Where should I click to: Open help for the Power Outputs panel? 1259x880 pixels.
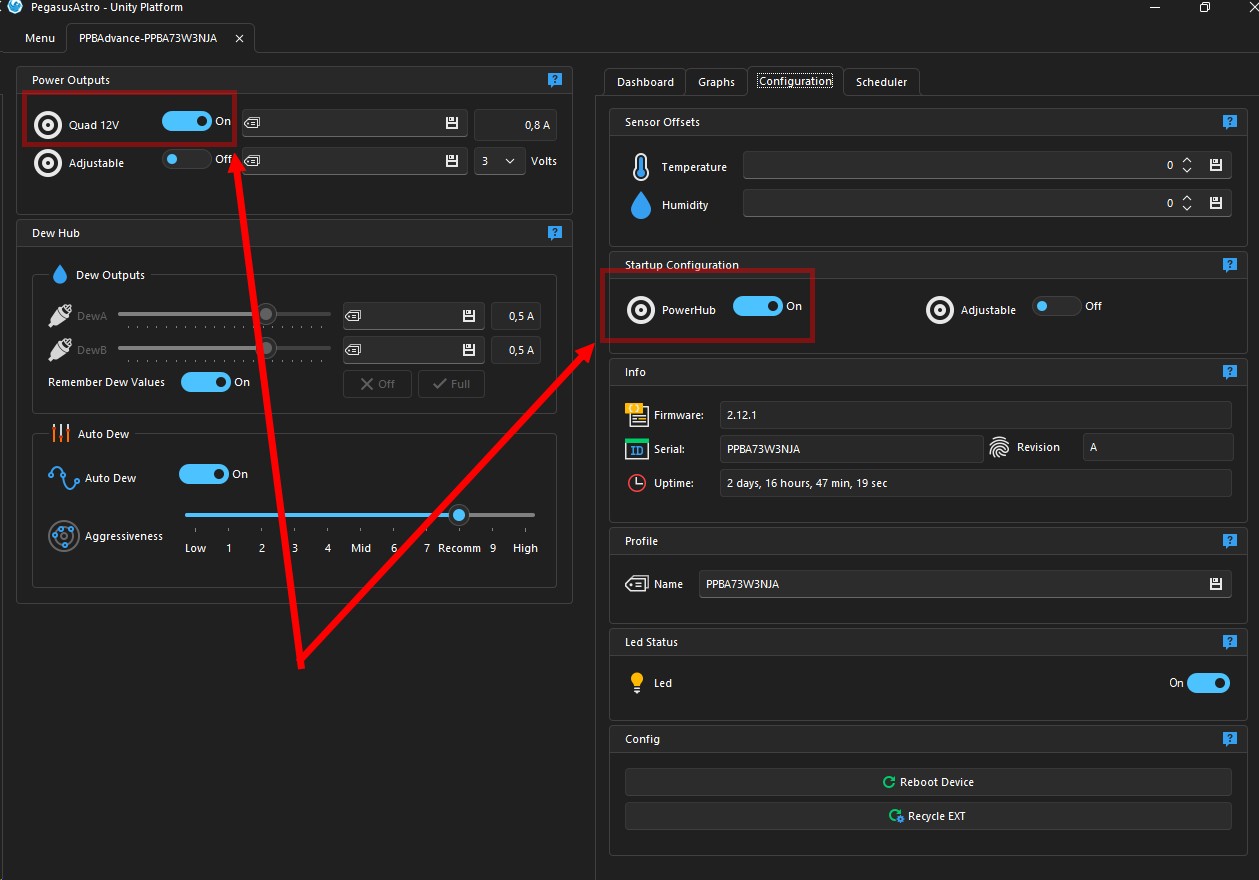click(555, 80)
